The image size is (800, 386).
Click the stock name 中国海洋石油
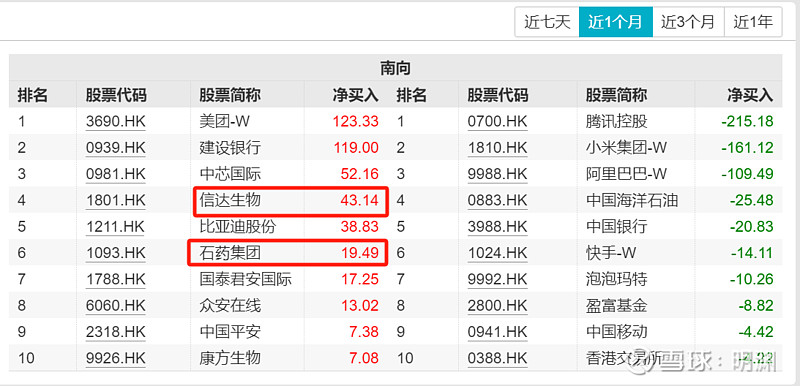[x=632, y=200]
